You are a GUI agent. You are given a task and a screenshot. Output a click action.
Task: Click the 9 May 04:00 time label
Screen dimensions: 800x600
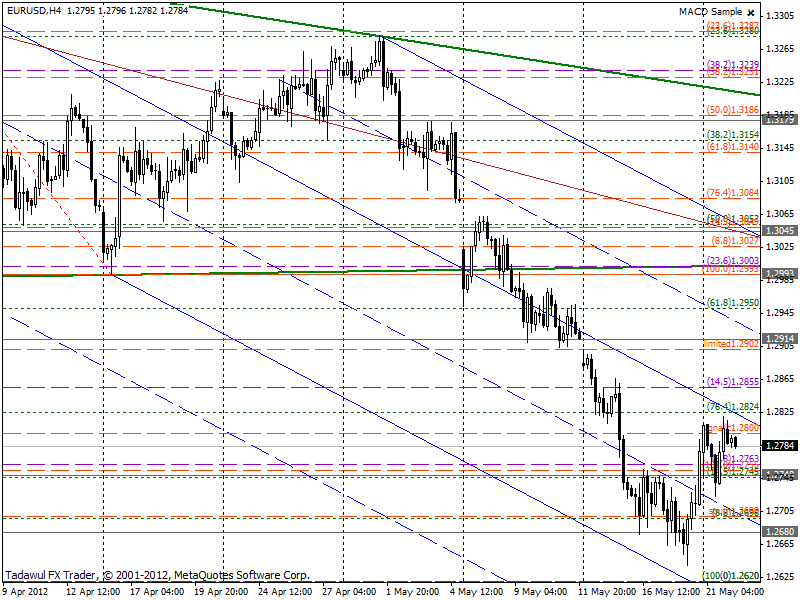(x=541, y=592)
